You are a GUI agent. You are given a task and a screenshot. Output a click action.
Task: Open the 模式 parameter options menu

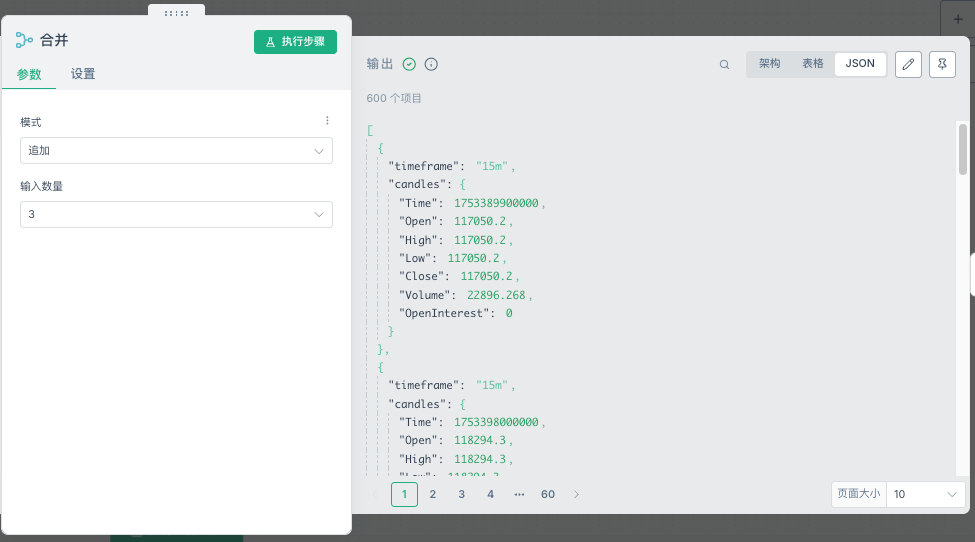click(327, 121)
